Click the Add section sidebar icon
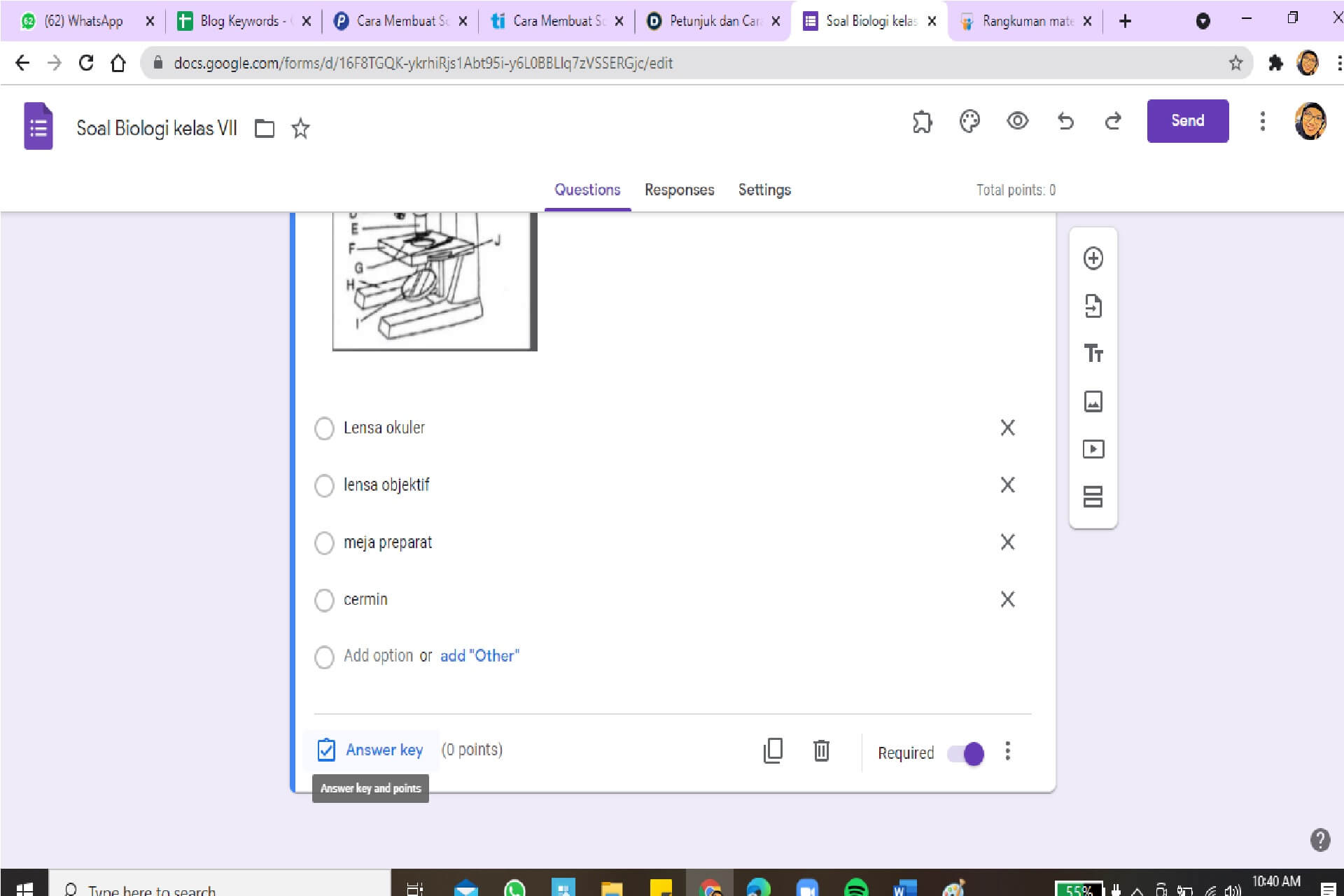 (x=1093, y=496)
